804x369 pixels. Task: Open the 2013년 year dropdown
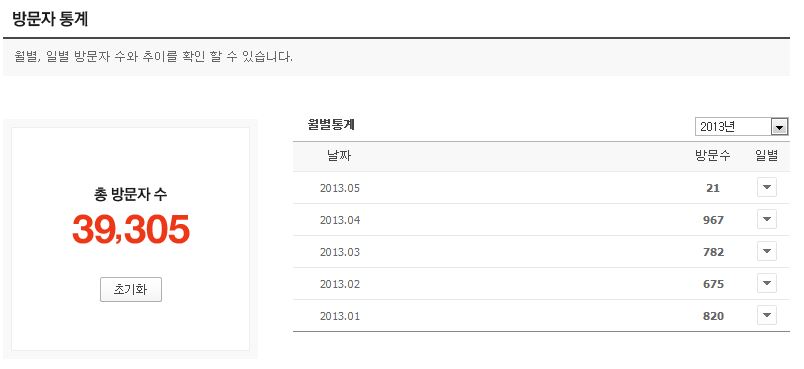click(x=741, y=127)
